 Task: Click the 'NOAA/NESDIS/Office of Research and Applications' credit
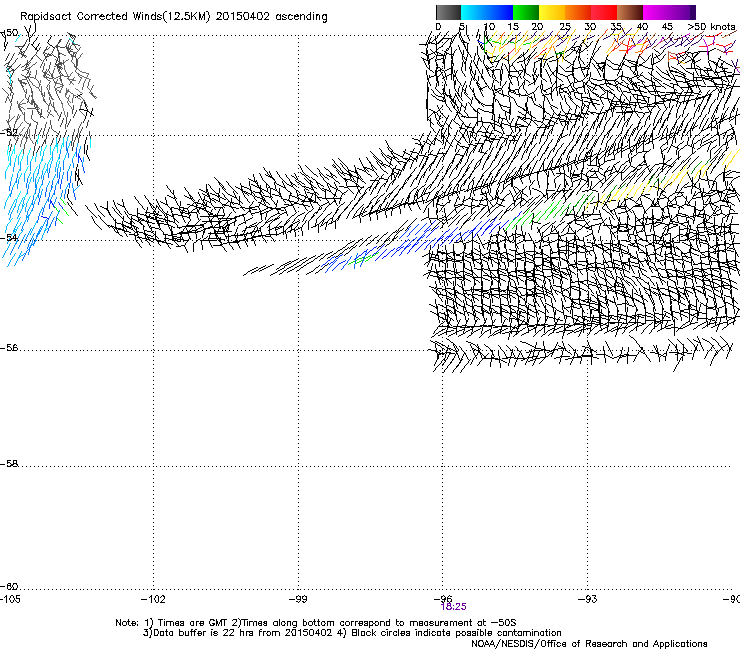(589, 644)
